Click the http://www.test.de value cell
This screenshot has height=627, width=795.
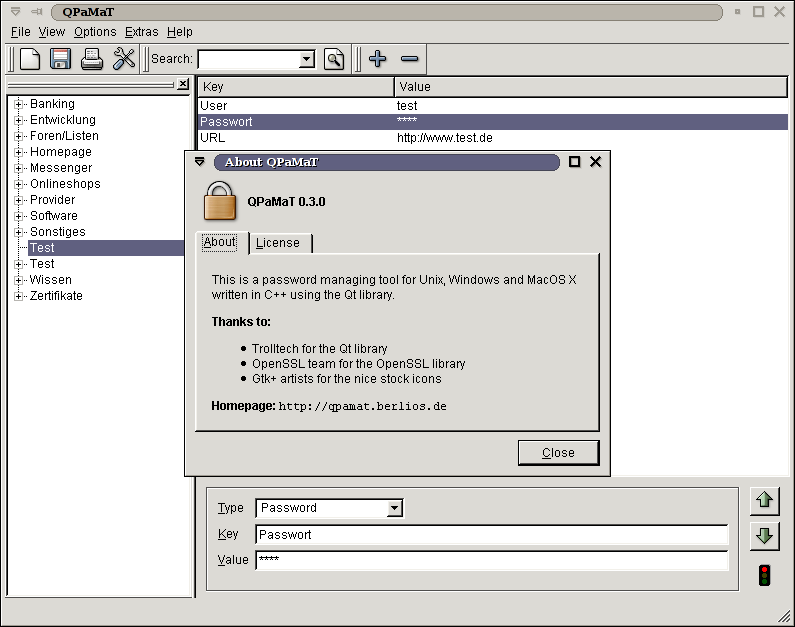(x=445, y=138)
